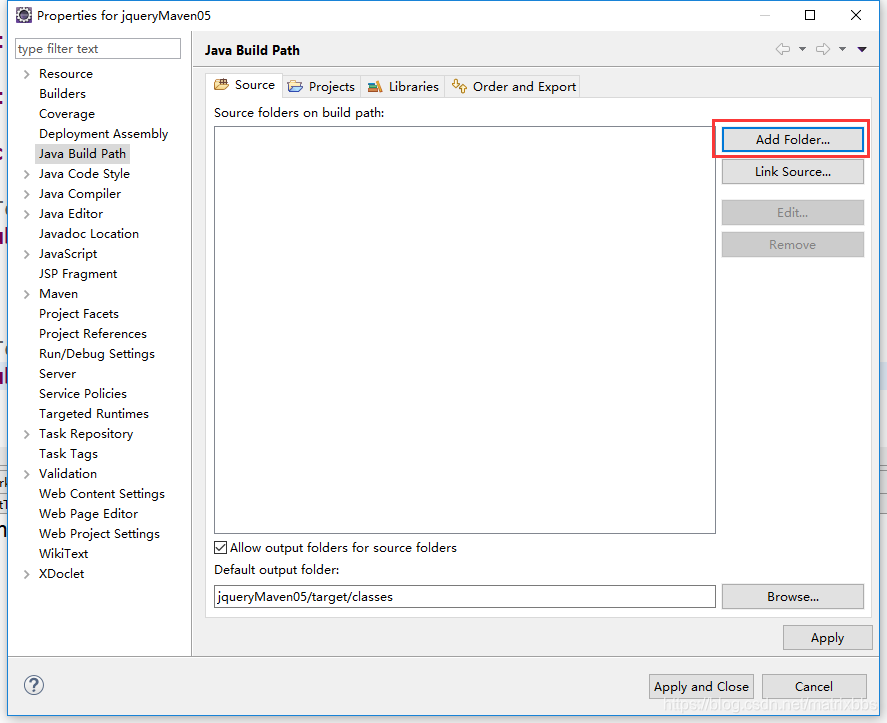Go forward using the right arrow icon
This screenshot has height=723, width=887.
point(823,49)
